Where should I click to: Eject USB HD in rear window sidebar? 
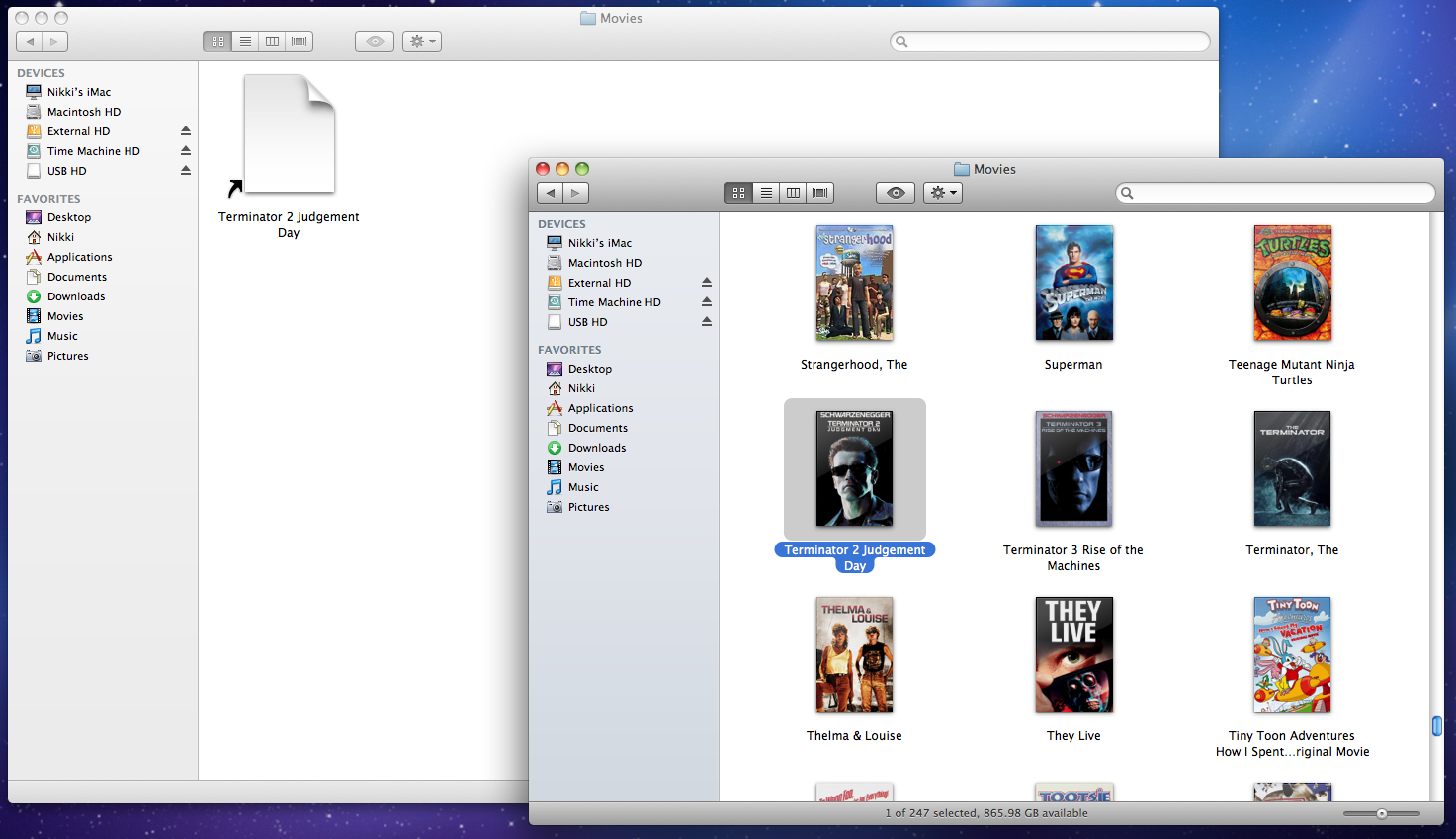click(x=186, y=171)
